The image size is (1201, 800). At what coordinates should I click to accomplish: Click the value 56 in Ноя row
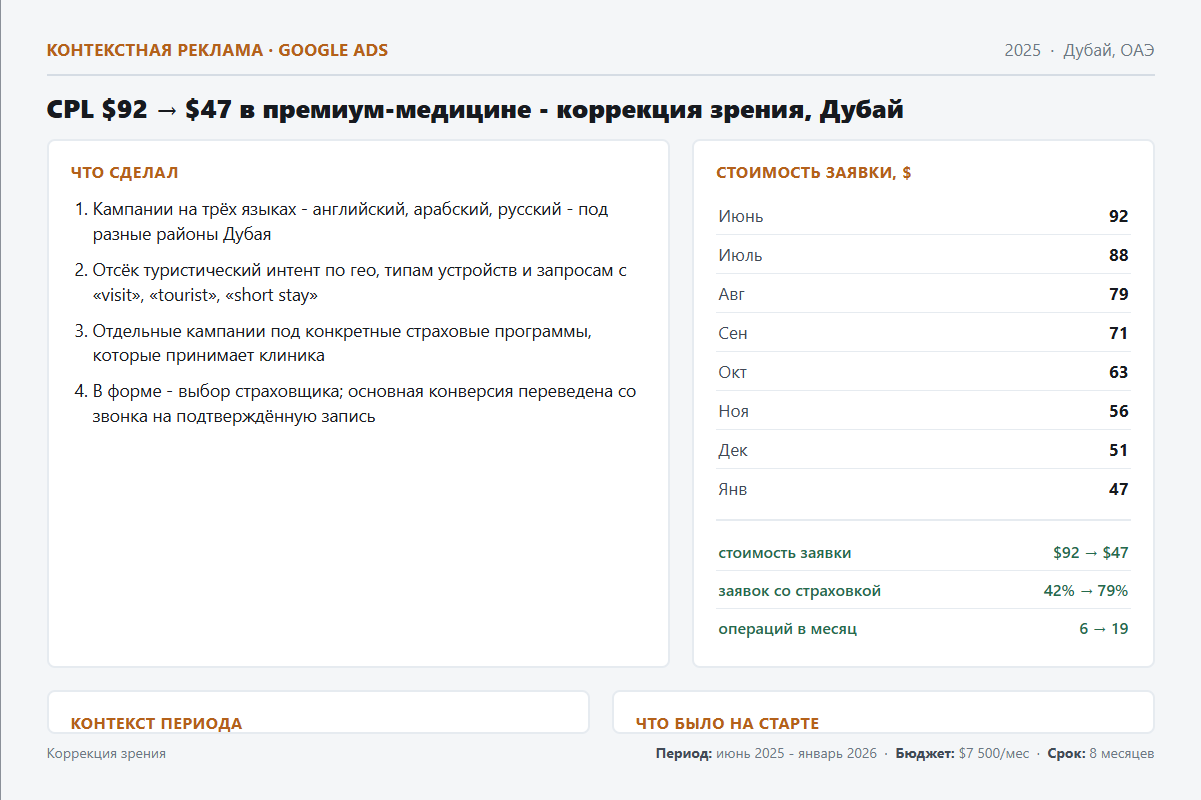[x=1118, y=411]
